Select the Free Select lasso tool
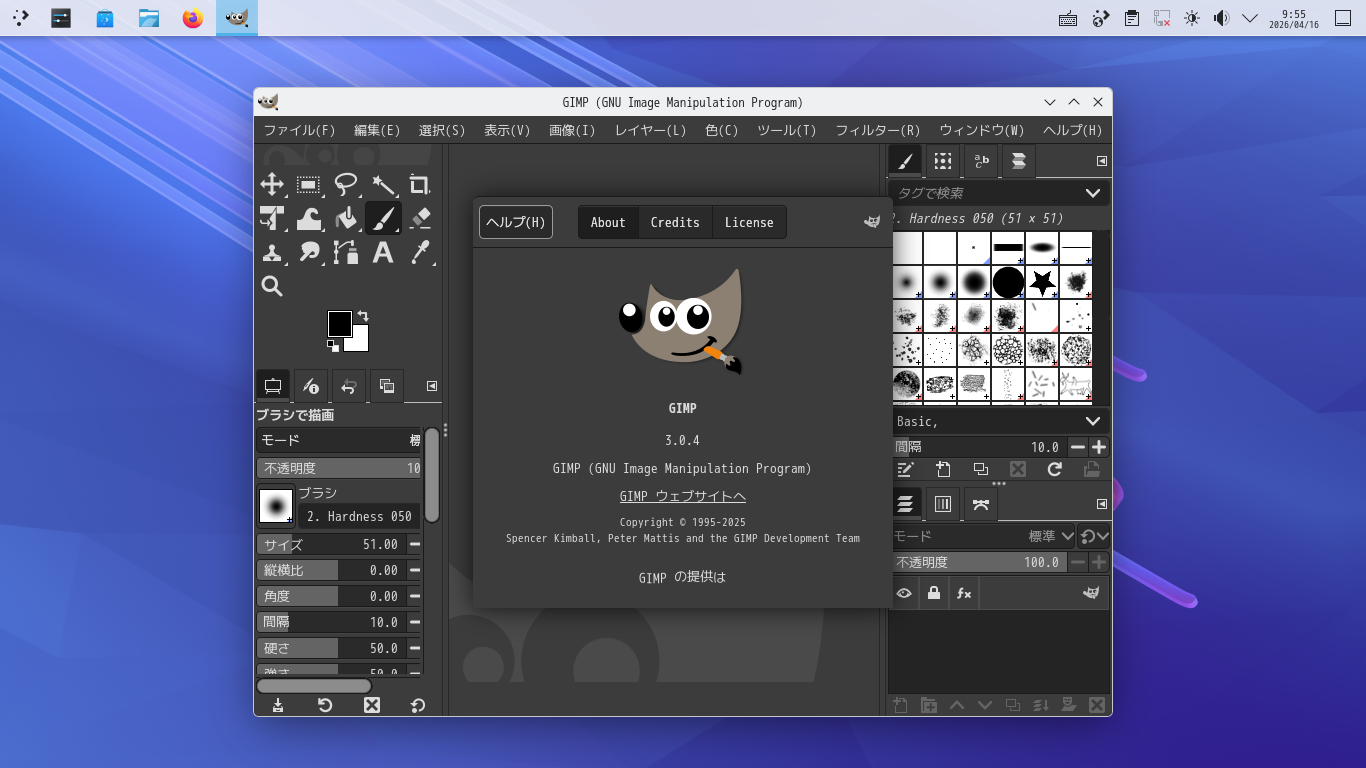 346,184
